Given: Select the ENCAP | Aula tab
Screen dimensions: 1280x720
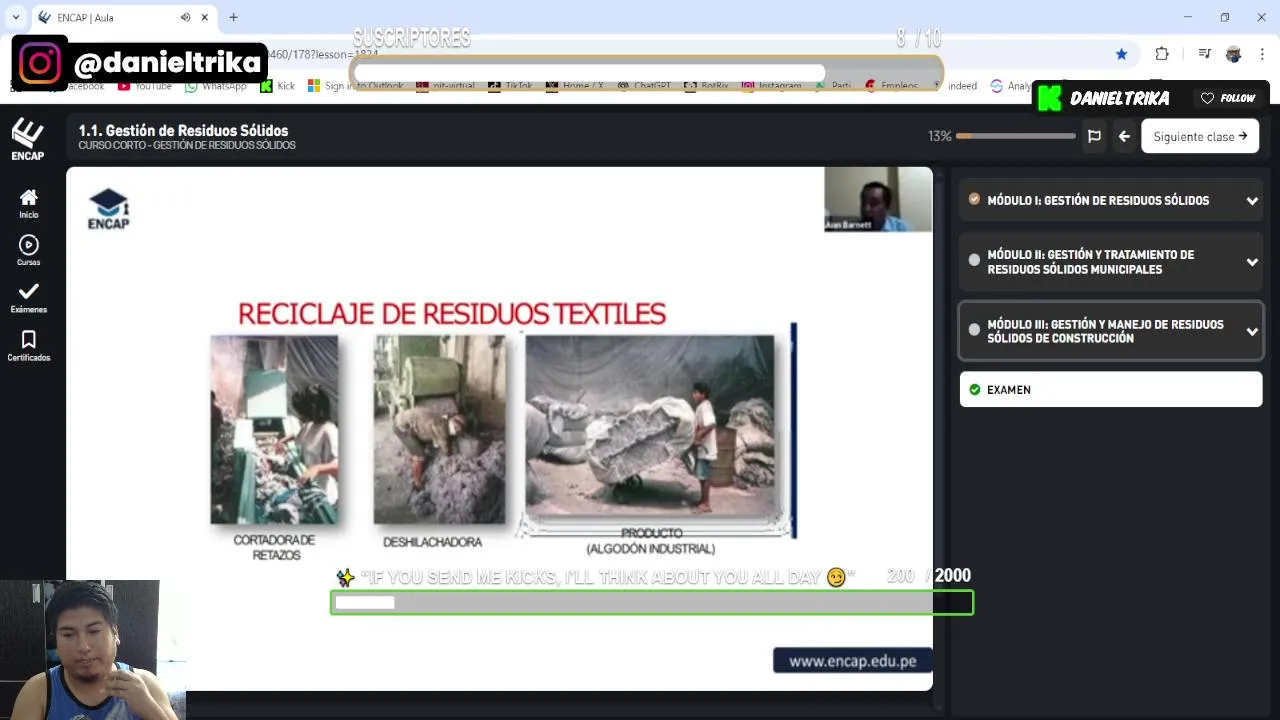Looking at the screenshot, I should (x=124, y=17).
